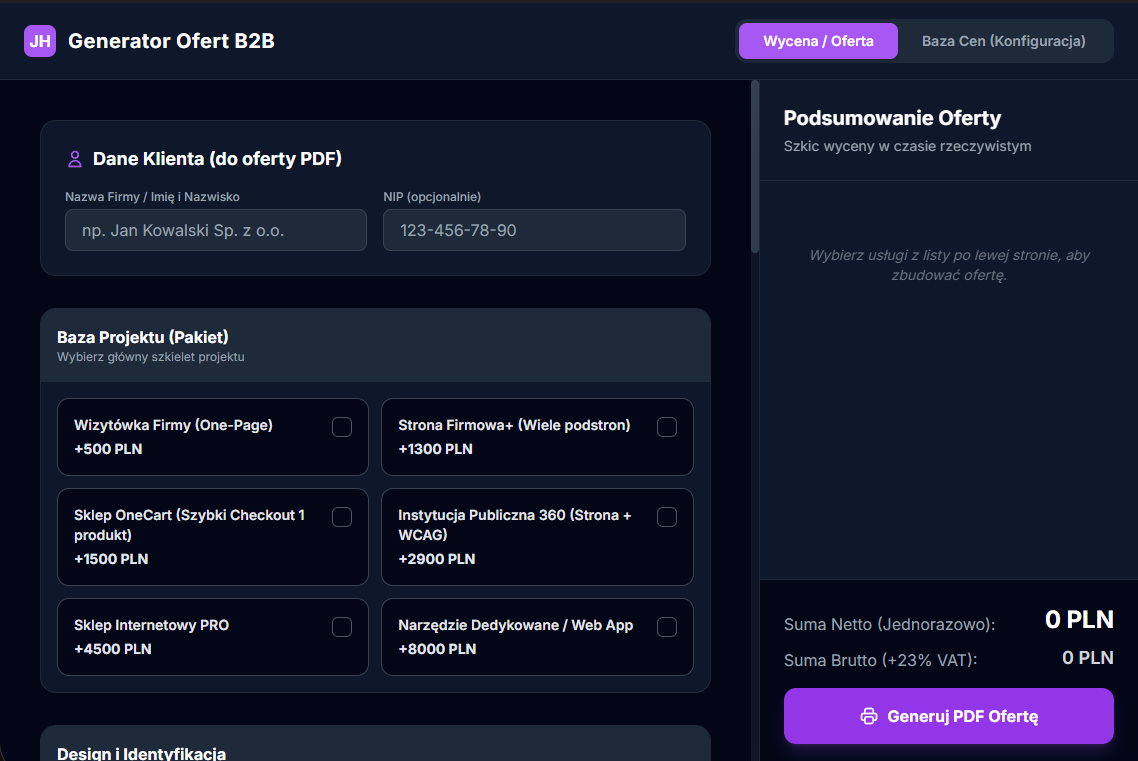1138x761 pixels.
Task: Focus the Nazwa Firmy / Imię i Nazwisko field
Action: click(x=216, y=230)
